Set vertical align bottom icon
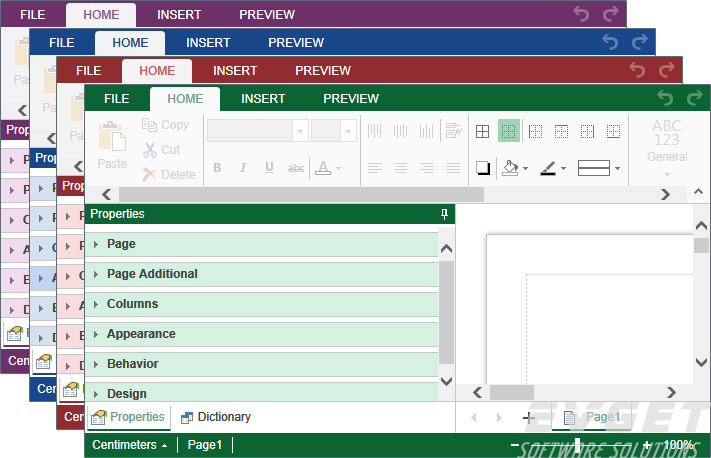This screenshot has width=711, height=458. [x=427, y=131]
